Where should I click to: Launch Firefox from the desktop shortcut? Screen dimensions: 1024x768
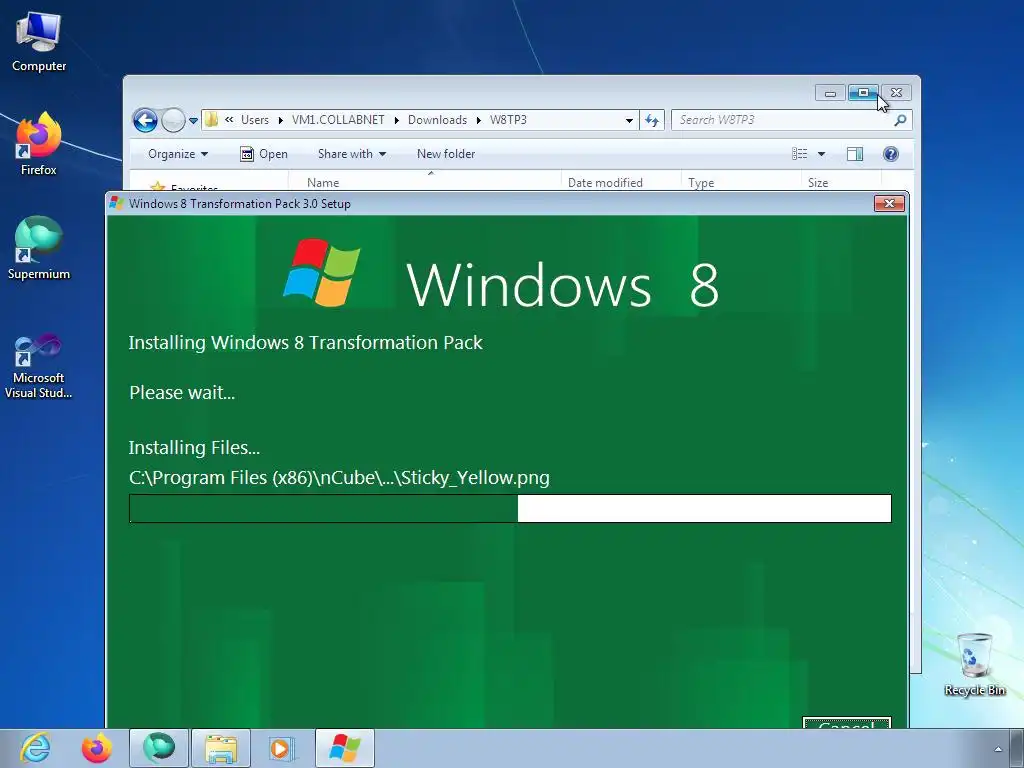click(x=39, y=144)
